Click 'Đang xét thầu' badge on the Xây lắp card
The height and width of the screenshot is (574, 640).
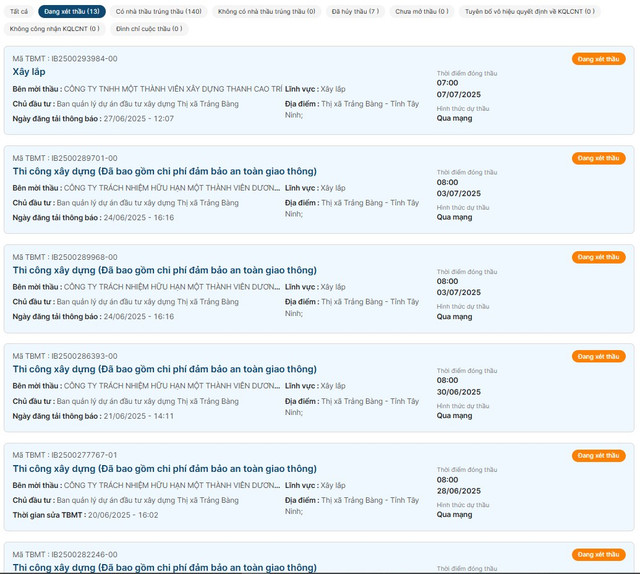[598, 59]
